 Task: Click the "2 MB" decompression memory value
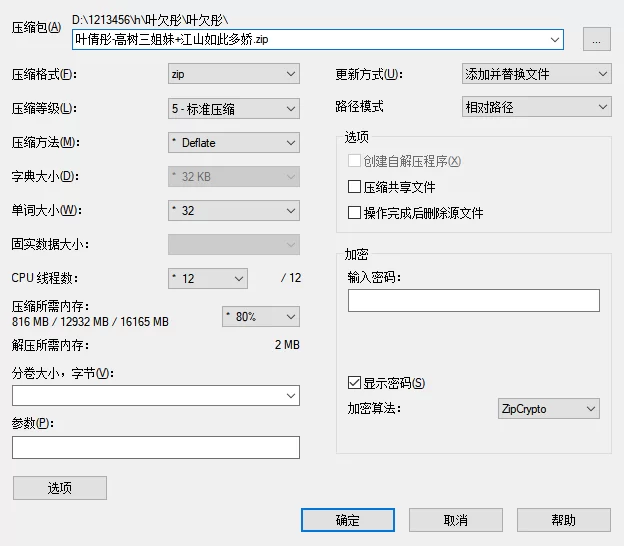tap(287, 345)
